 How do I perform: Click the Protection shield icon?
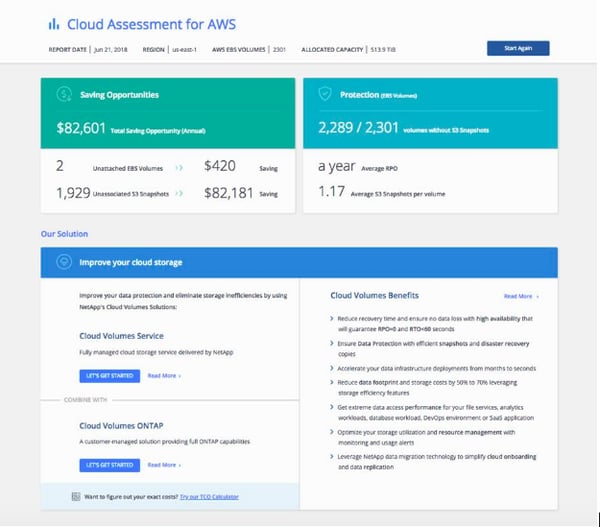324,94
